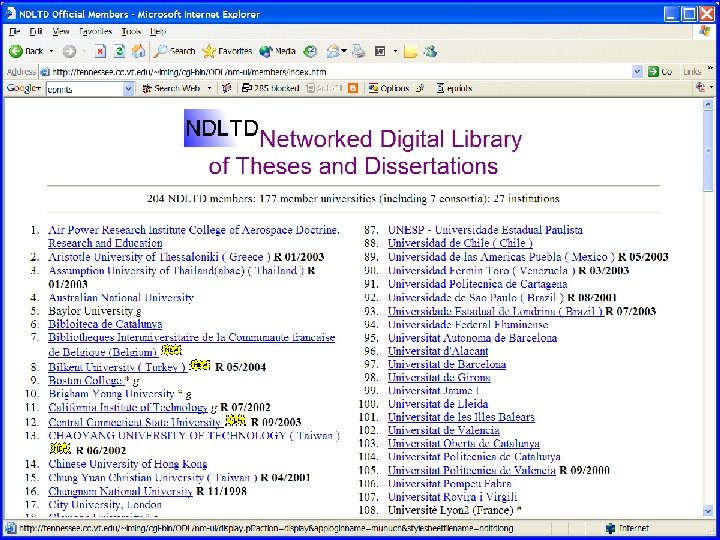
Task: Open Boston College link
Action: (x=85, y=380)
